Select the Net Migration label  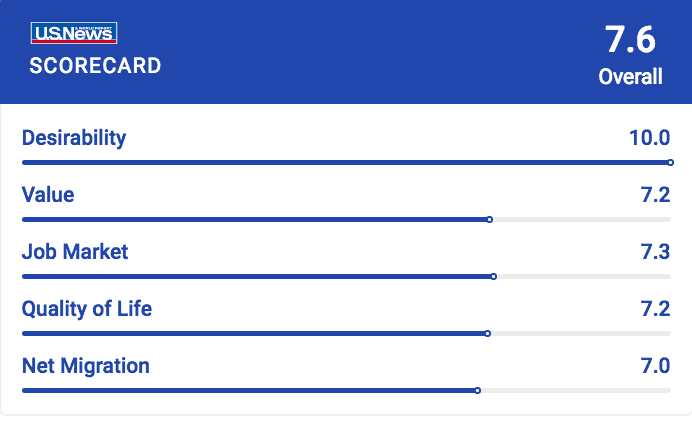(x=86, y=366)
